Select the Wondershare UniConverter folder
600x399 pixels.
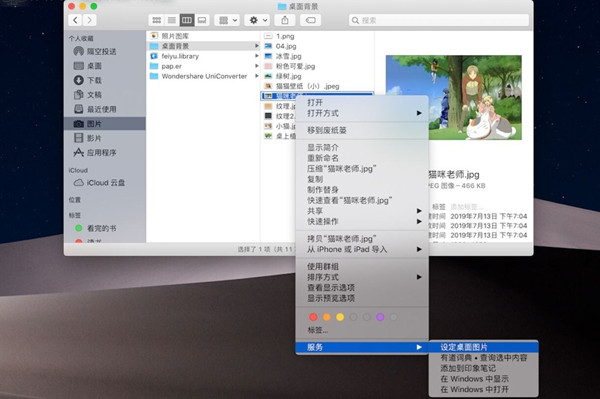tap(204, 76)
